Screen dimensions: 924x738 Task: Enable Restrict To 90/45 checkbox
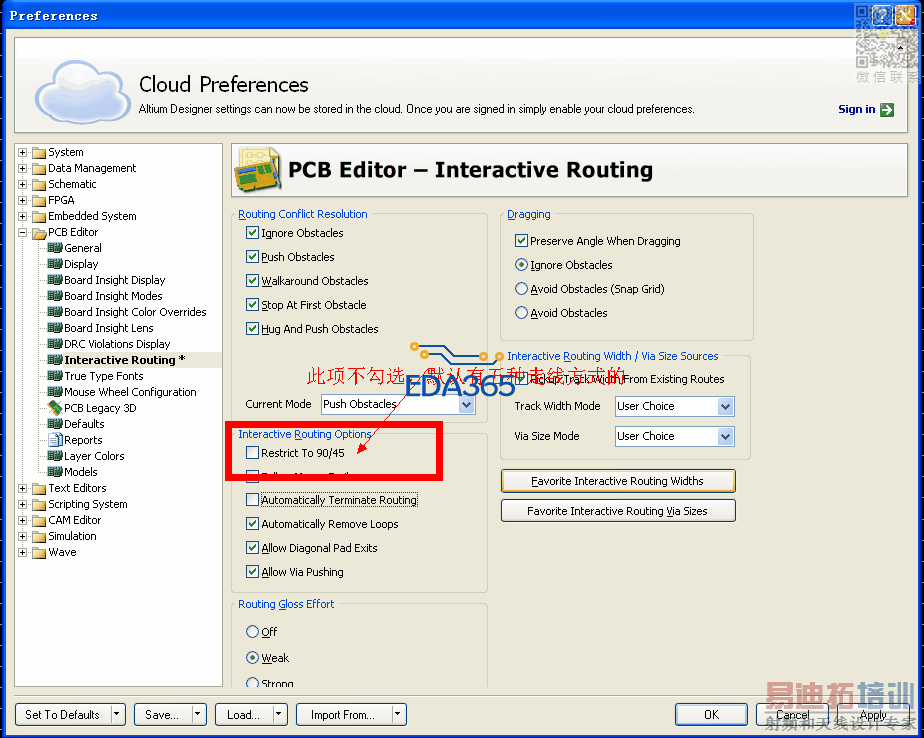[252, 453]
